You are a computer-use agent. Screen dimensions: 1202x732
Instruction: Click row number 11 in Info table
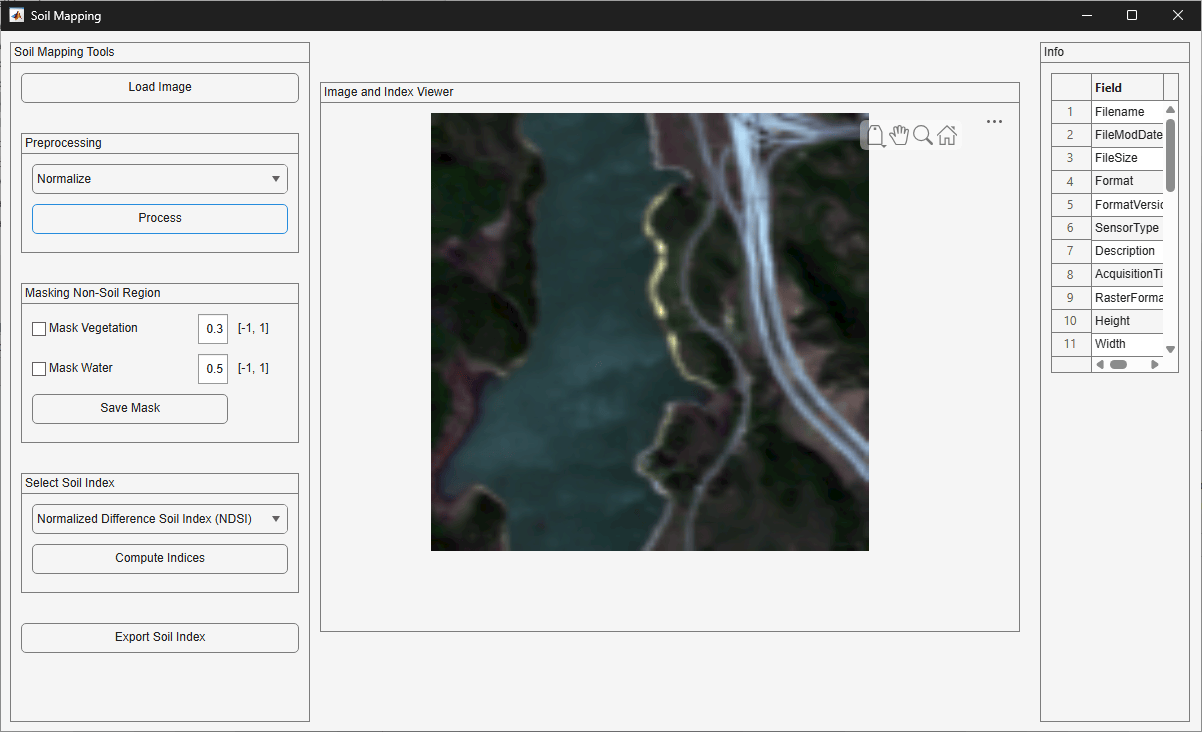pos(1071,344)
